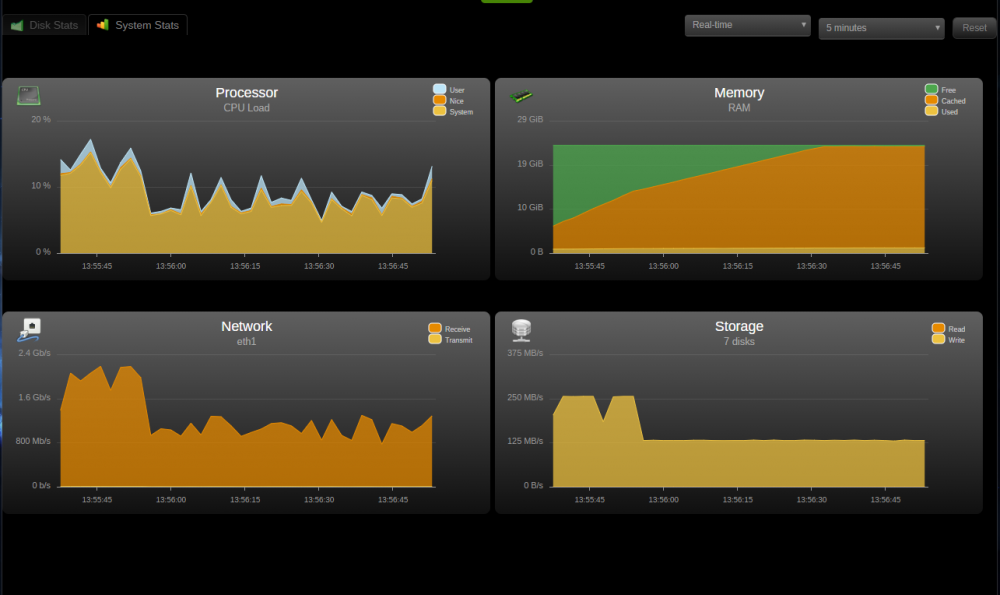
Task: Toggle the Cached series in Memory legend
Action: 945,101
